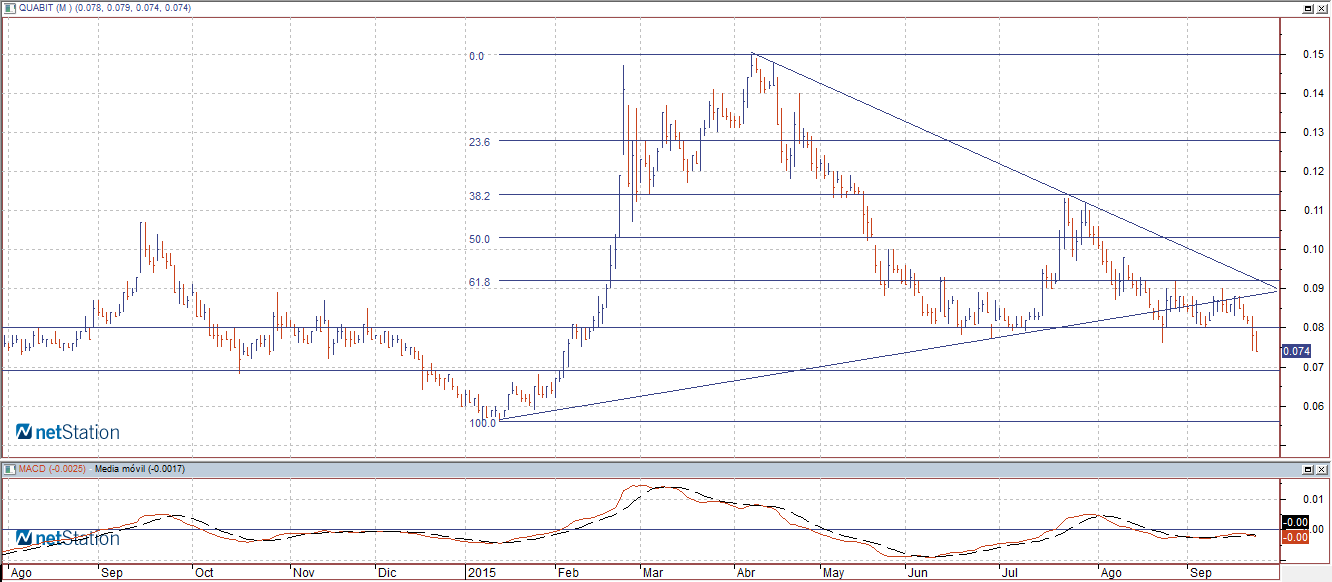
Task: Click the 0.01 MACD axis value
Action: (x=1313, y=498)
